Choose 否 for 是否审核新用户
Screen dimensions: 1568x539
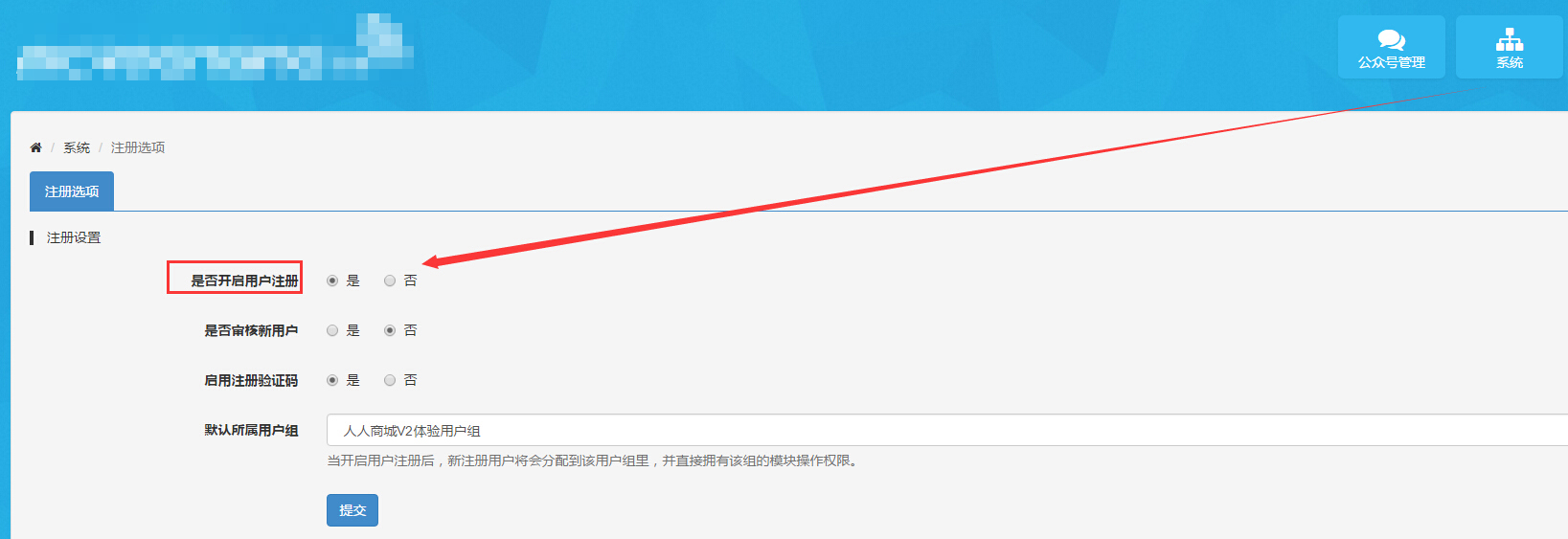pos(390,330)
